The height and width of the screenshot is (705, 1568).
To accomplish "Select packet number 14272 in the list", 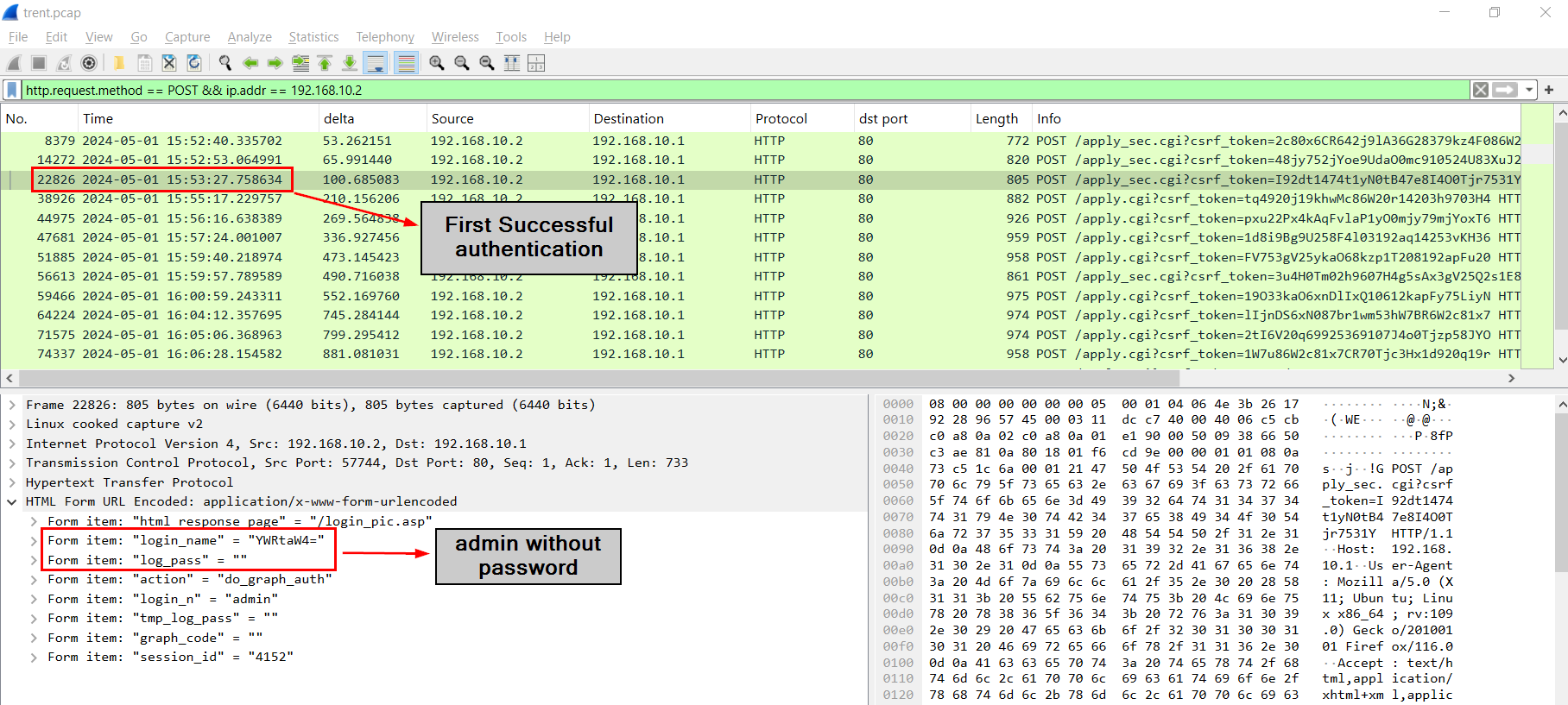I will tap(761, 160).
